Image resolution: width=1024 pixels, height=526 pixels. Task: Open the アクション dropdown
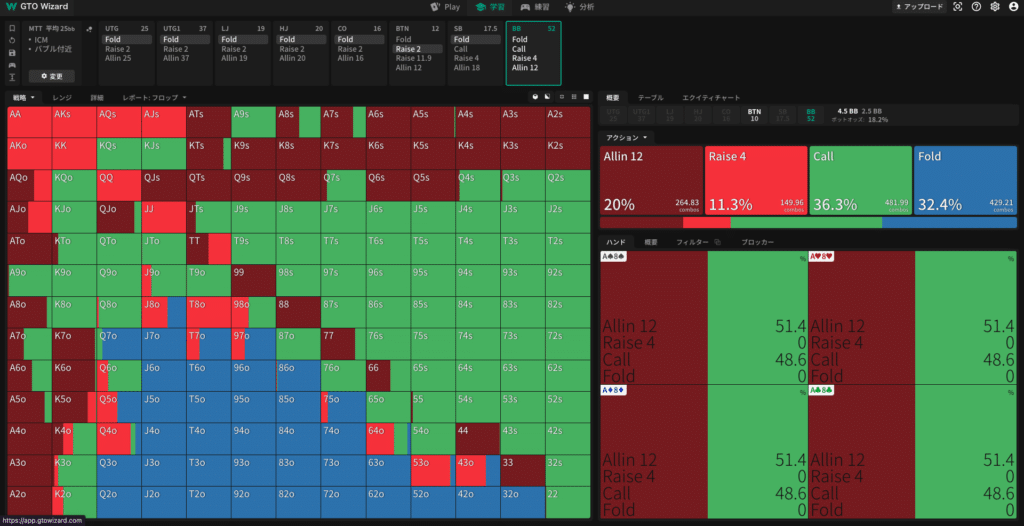click(626, 138)
